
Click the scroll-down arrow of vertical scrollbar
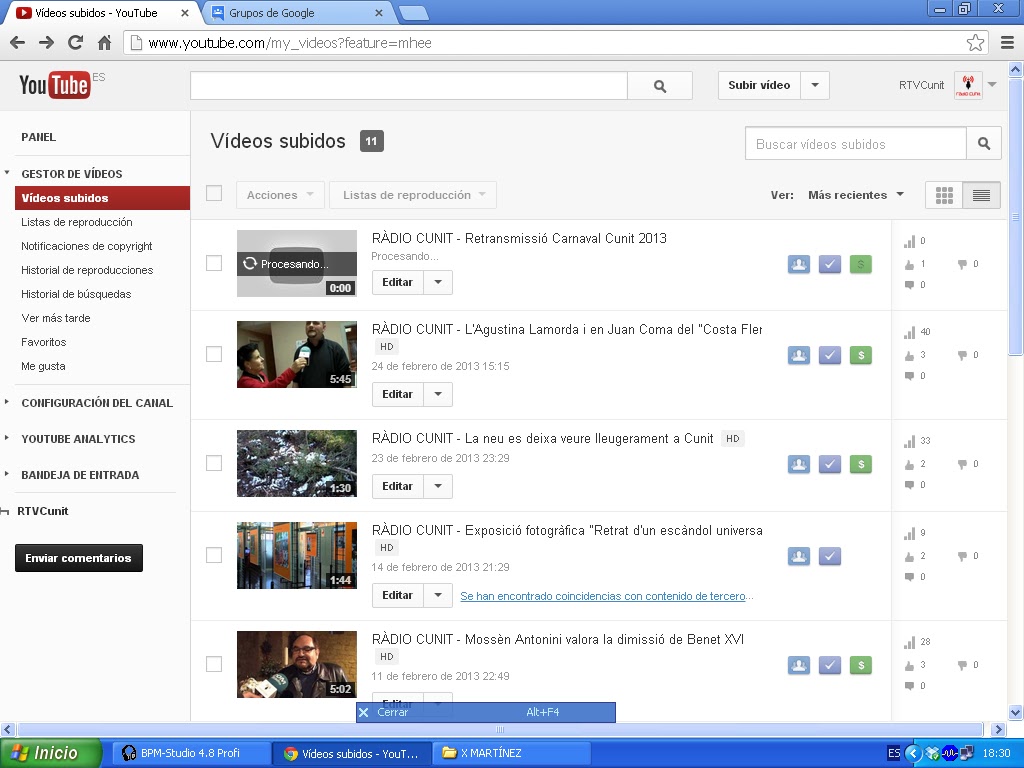pyautogui.click(x=1016, y=712)
